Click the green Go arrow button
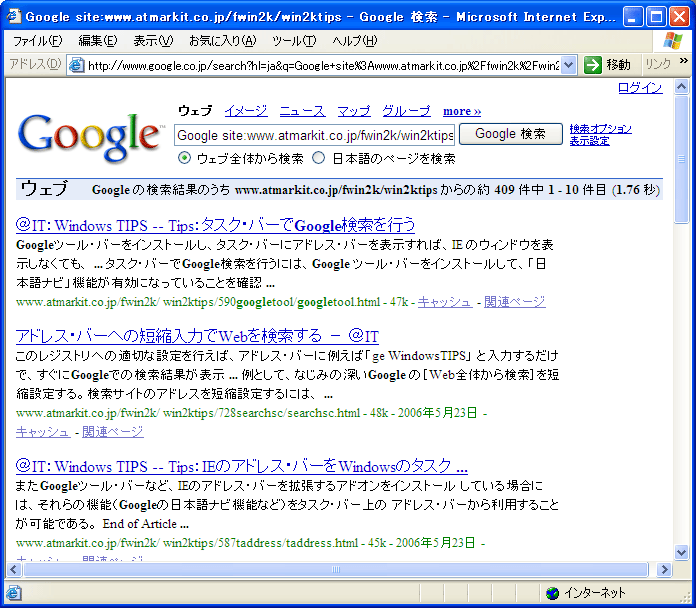The width and height of the screenshot is (696, 608). click(x=593, y=65)
